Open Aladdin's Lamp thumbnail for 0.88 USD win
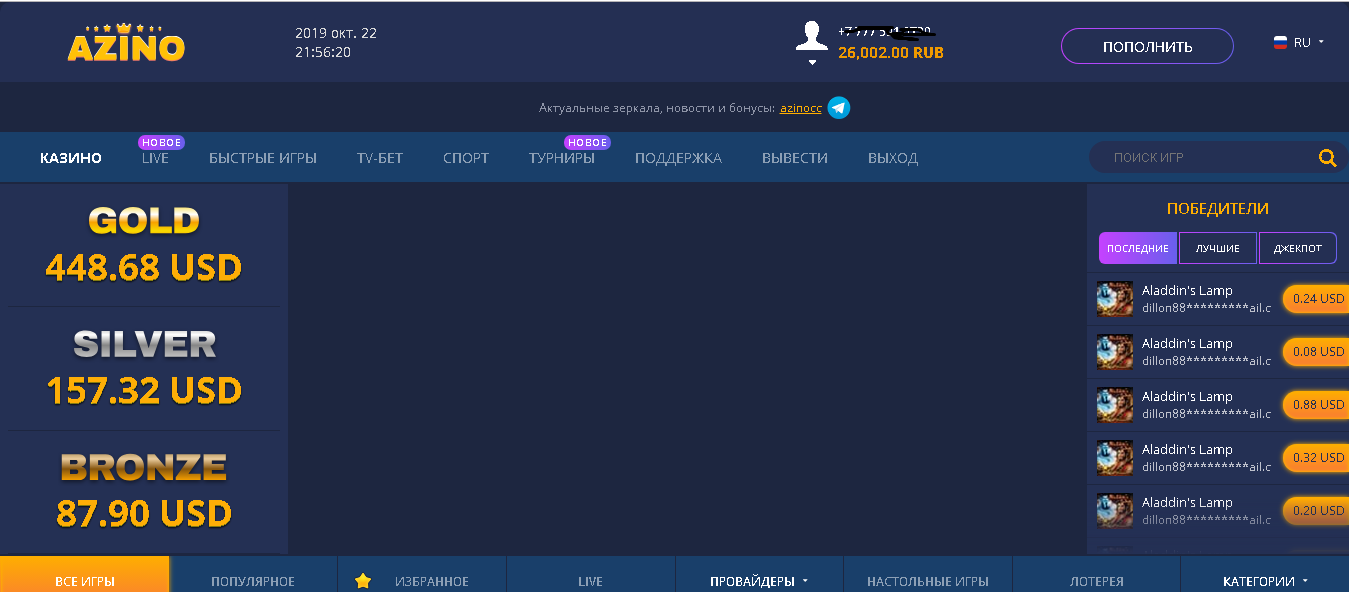Viewport: 1349px width, 592px height. pos(1115,405)
